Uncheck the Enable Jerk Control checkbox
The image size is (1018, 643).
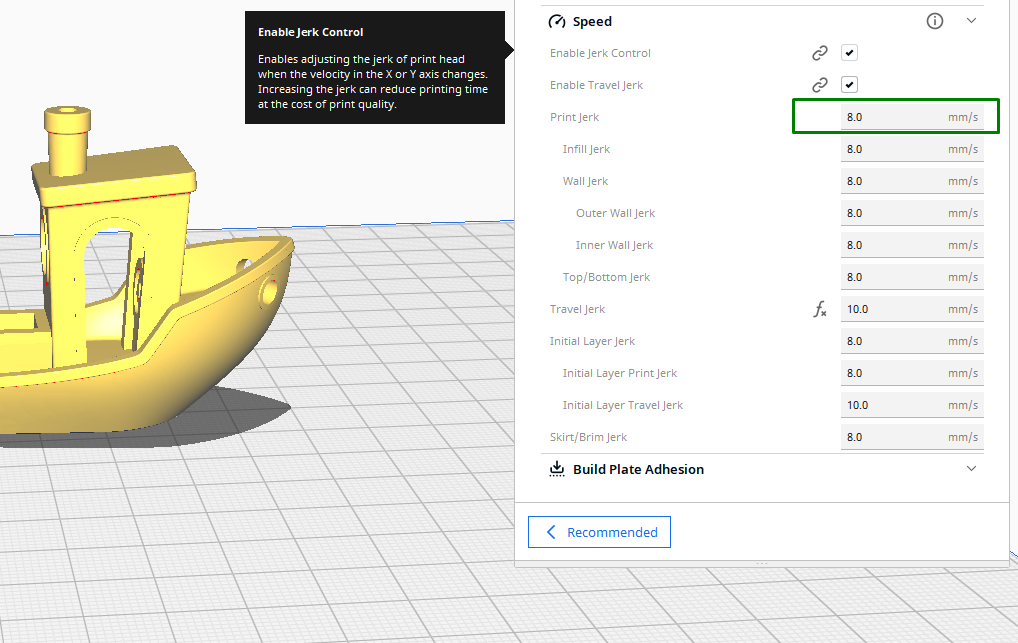(x=849, y=52)
